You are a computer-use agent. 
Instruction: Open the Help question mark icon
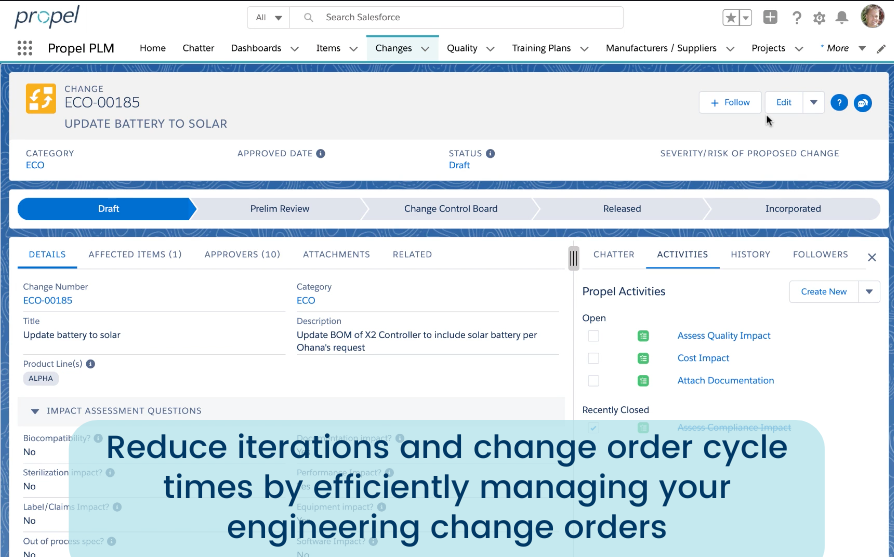point(797,18)
